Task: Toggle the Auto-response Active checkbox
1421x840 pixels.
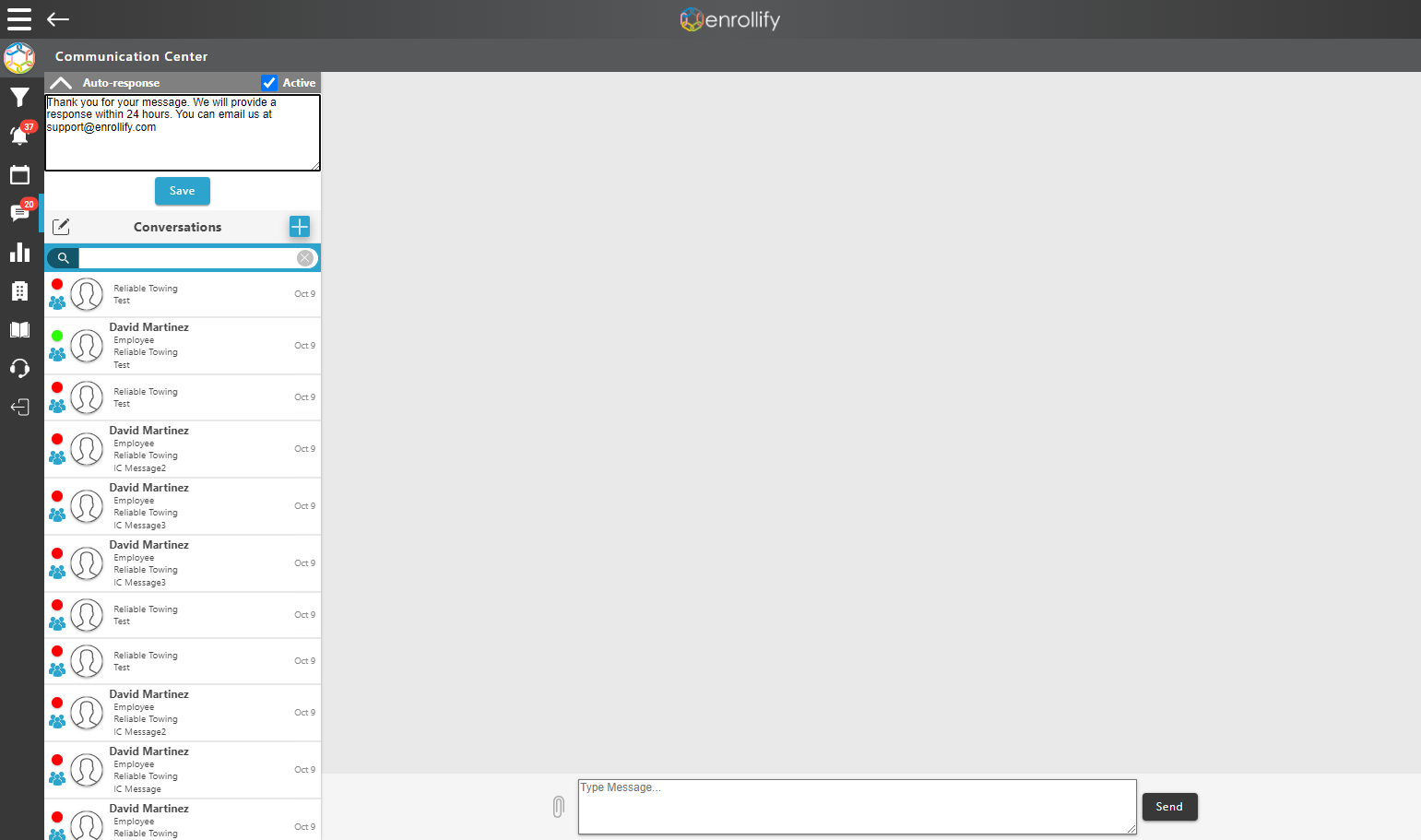Action: point(269,83)
